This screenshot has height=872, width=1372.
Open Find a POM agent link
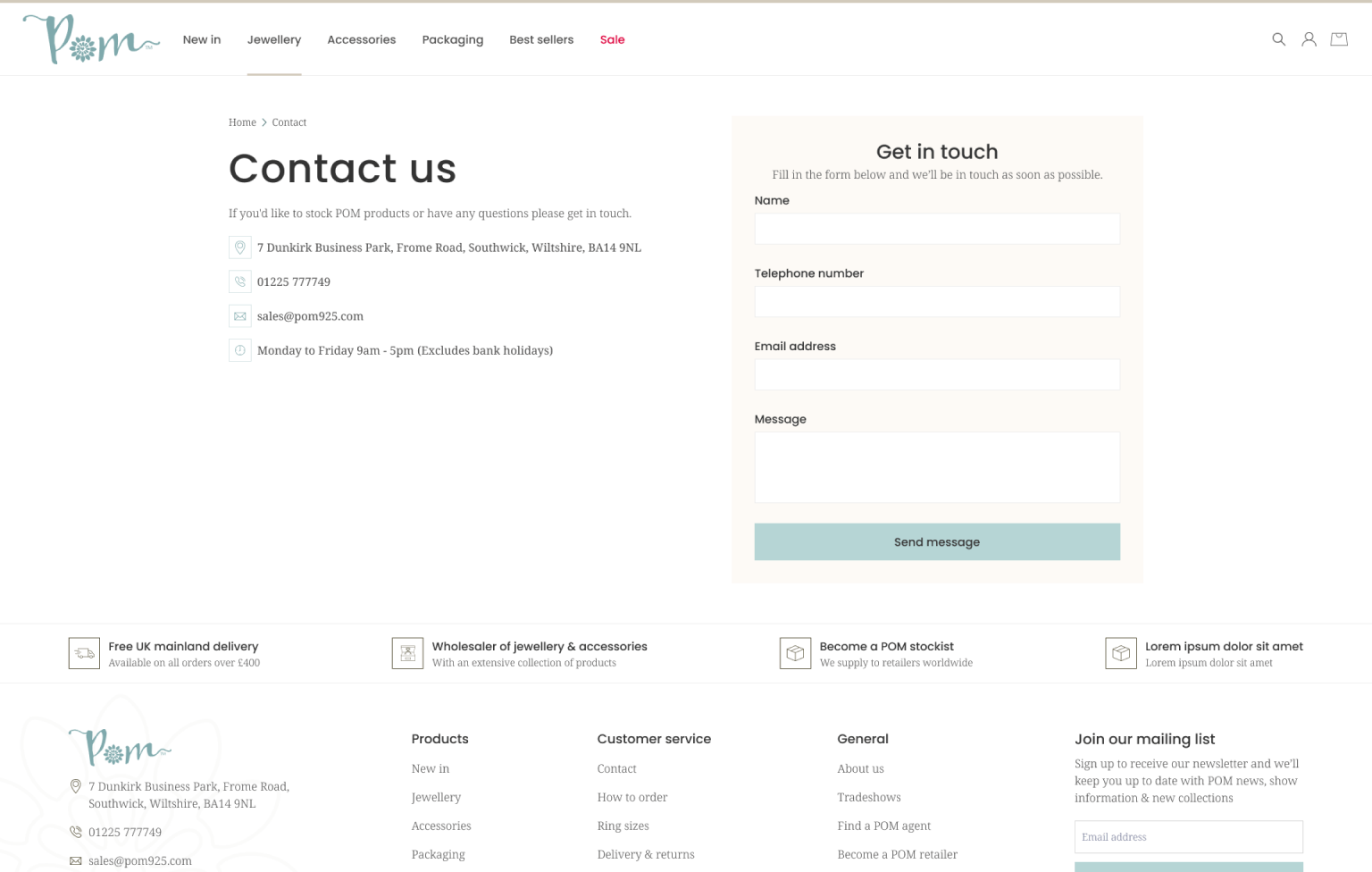pos(883,826)
